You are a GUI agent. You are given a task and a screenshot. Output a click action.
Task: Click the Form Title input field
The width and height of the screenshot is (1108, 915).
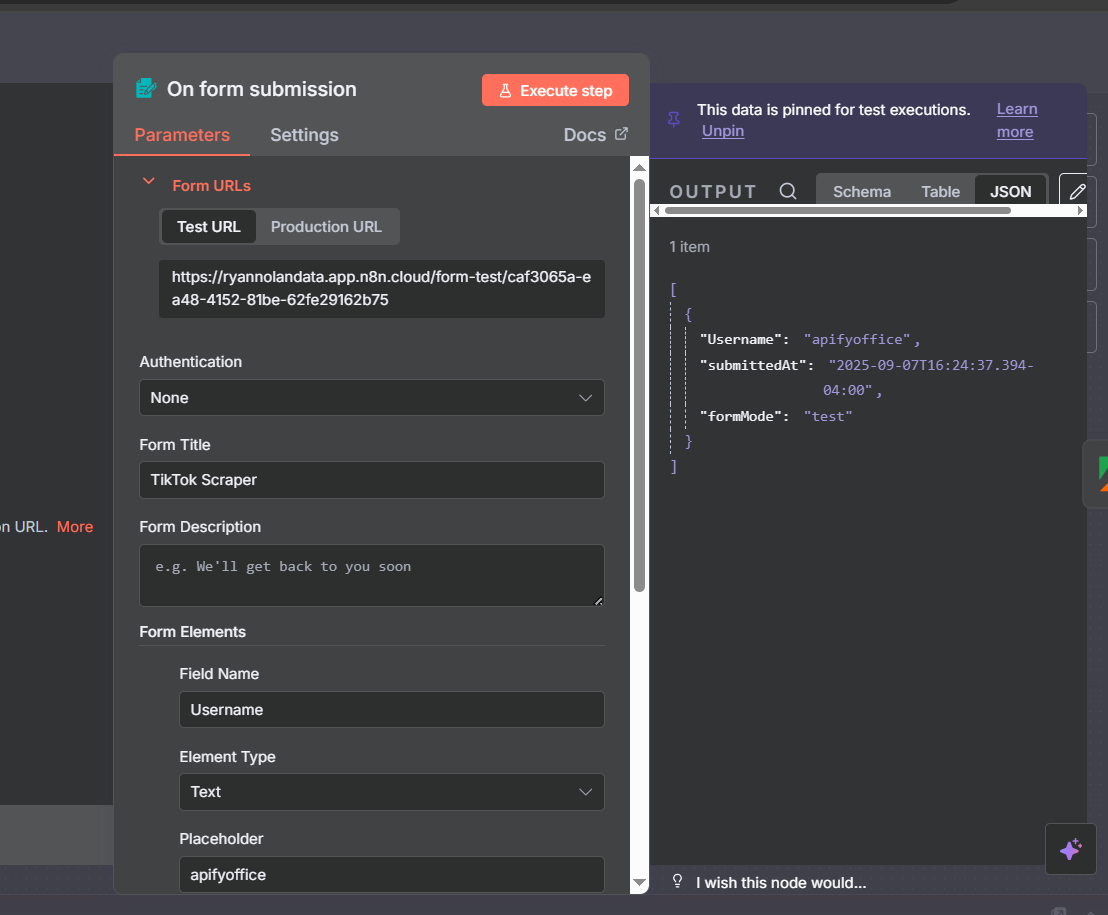(x=371, y=480)
